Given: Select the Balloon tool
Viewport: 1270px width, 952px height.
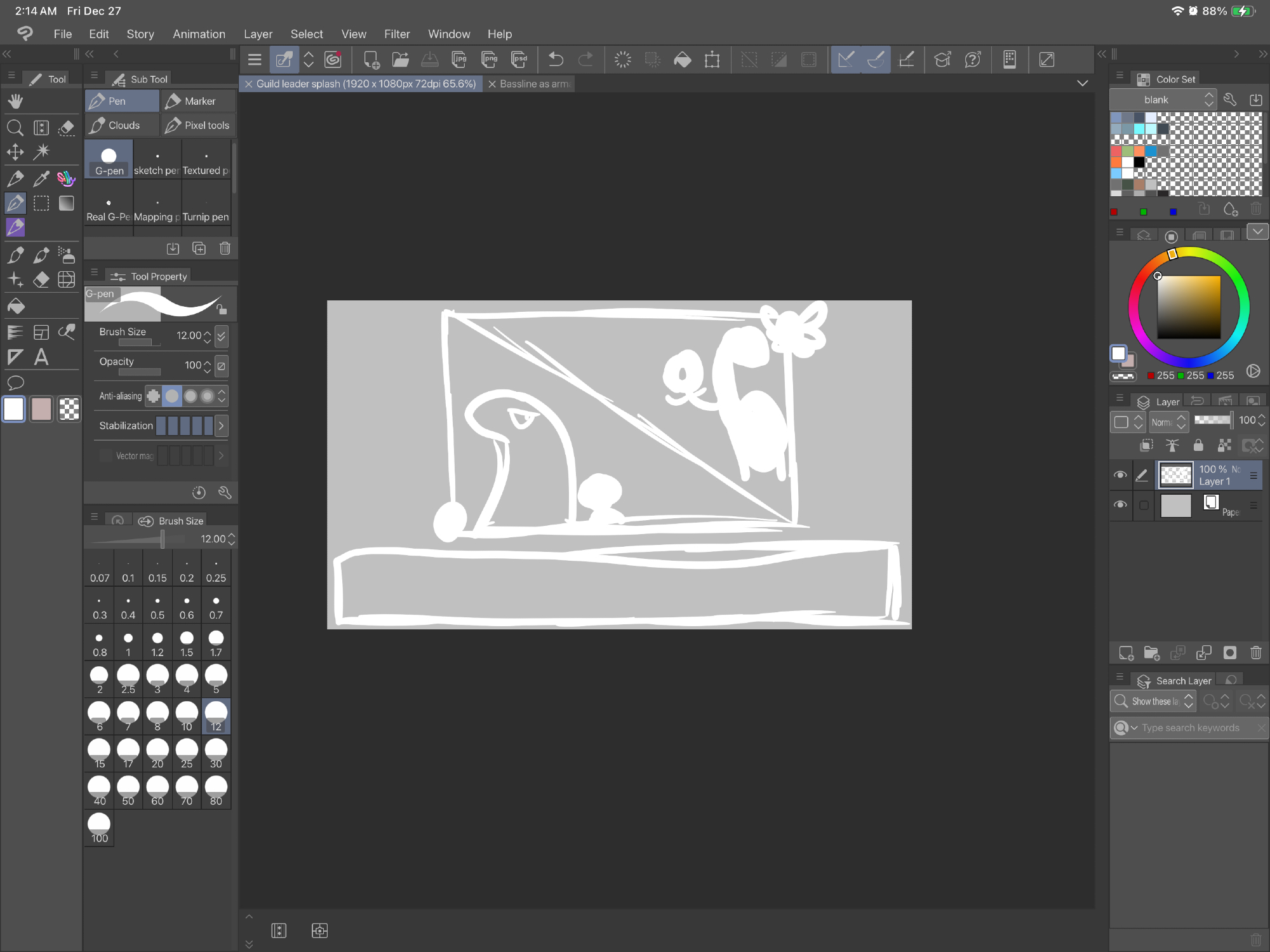Looking at the screenshot, I should pyautogui.click(x=15, y=383).
